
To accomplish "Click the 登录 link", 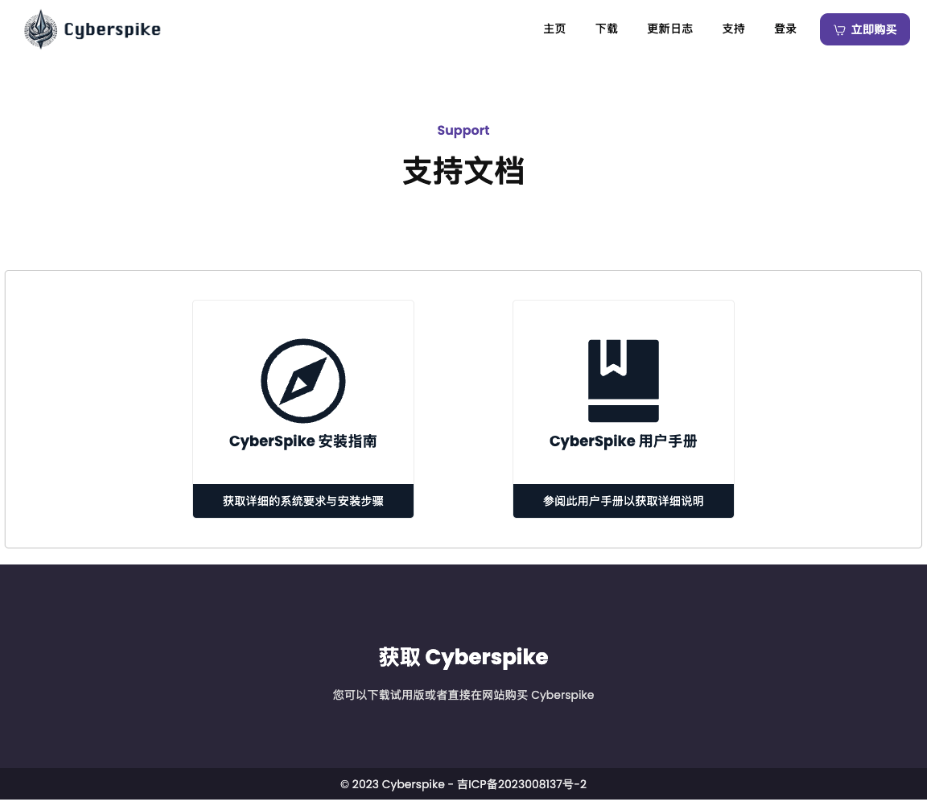I will click(785, 29).
